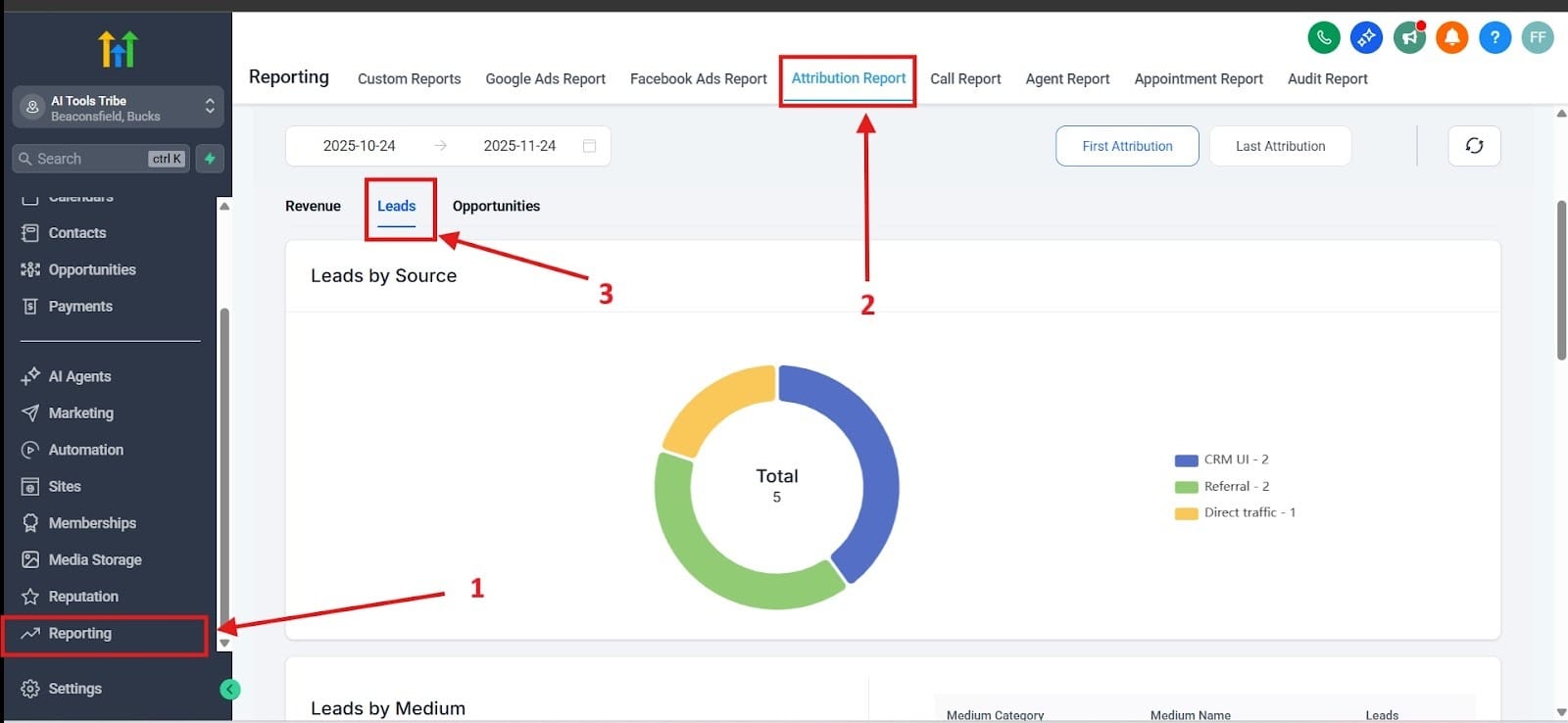Open the Facebook Ads Report tab
The width and height of the screenshot is (1568, 723).
point(698,78)
